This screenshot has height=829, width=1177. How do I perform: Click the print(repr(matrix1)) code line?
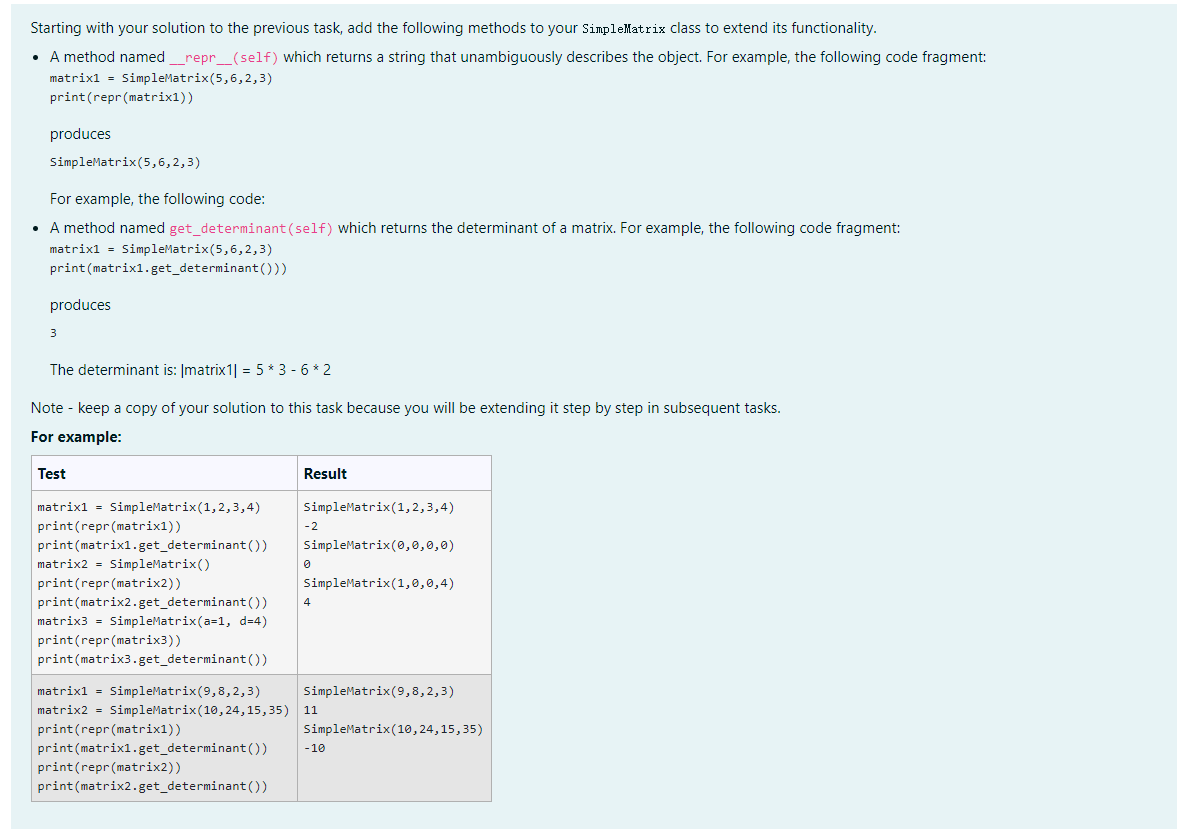pos(124,97)
